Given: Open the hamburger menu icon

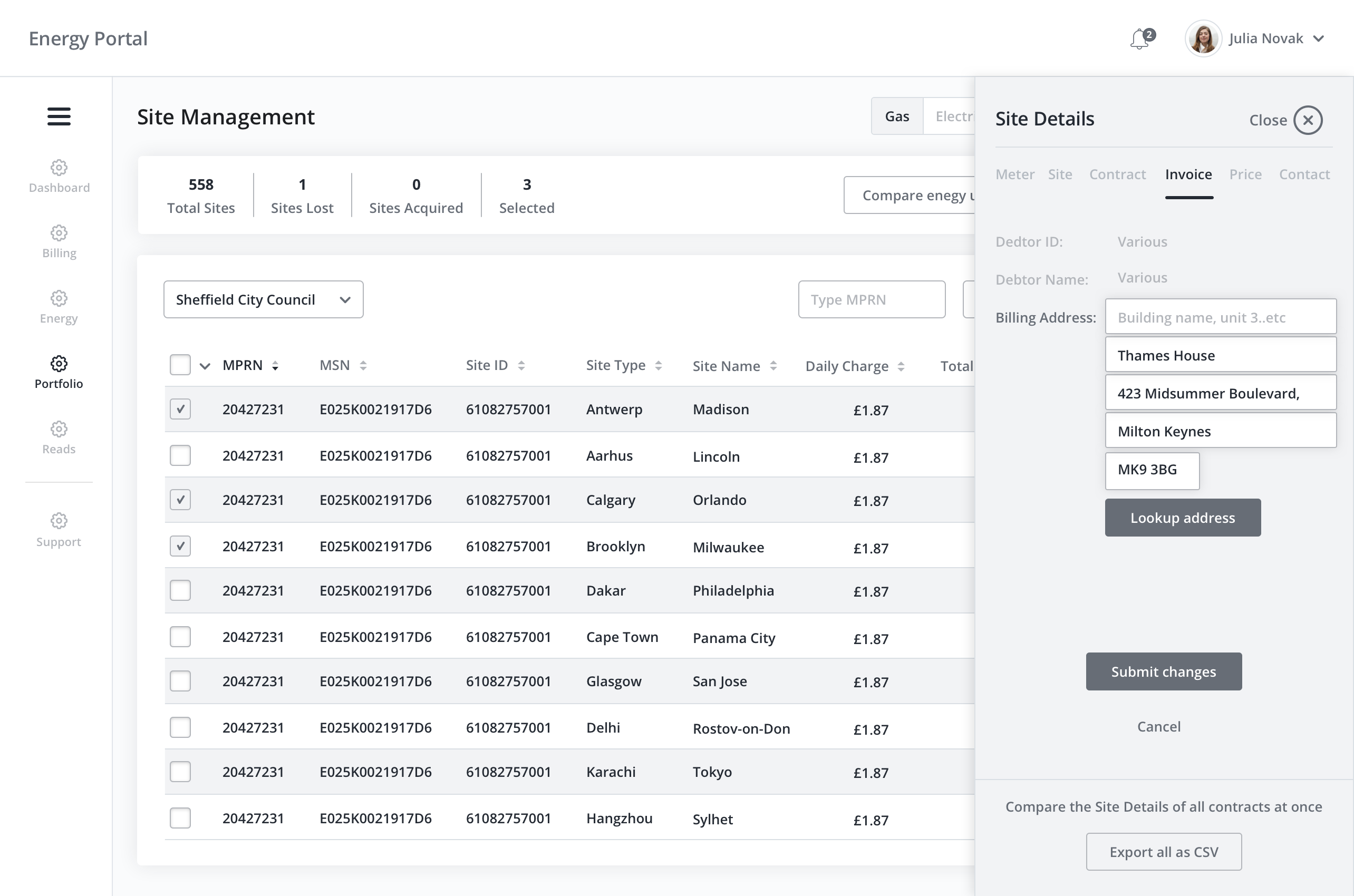Looking at the screenshot, I should 59,116.
